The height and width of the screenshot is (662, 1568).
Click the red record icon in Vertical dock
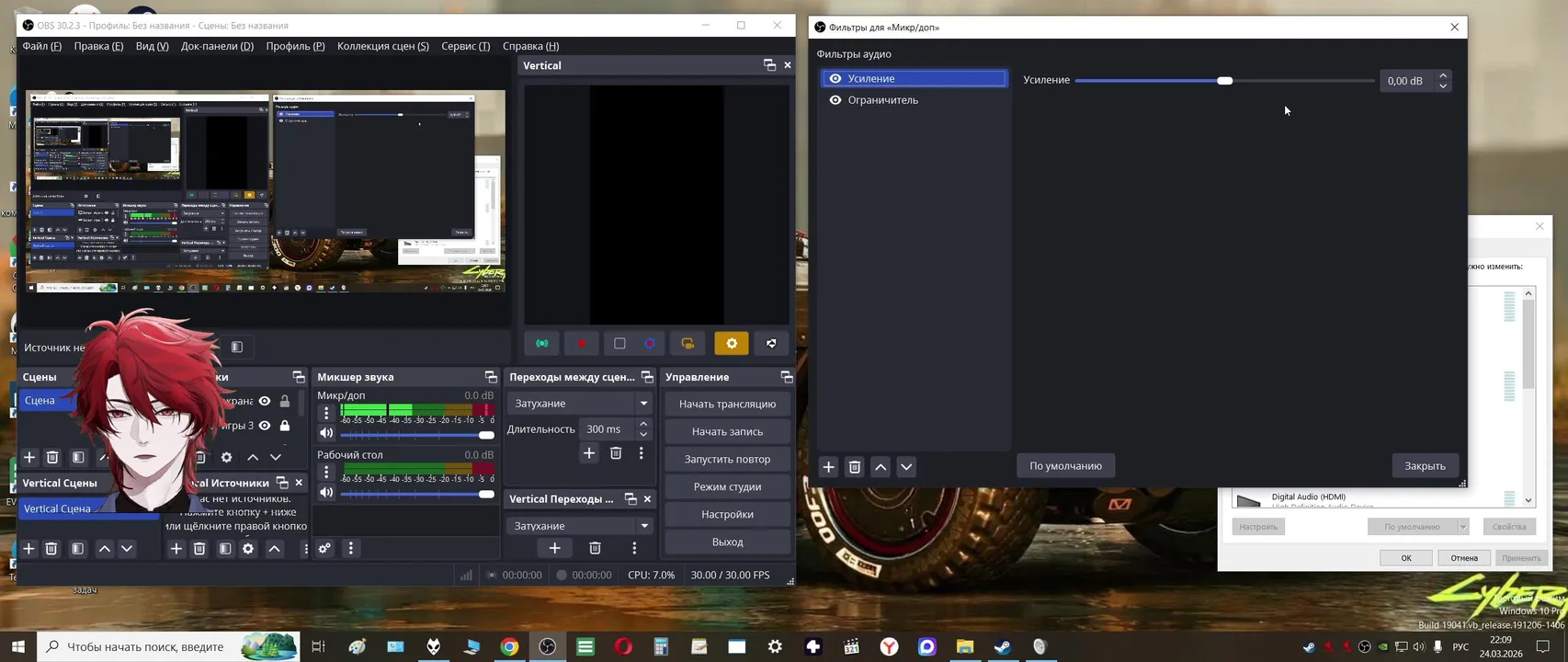click(582, 343)
